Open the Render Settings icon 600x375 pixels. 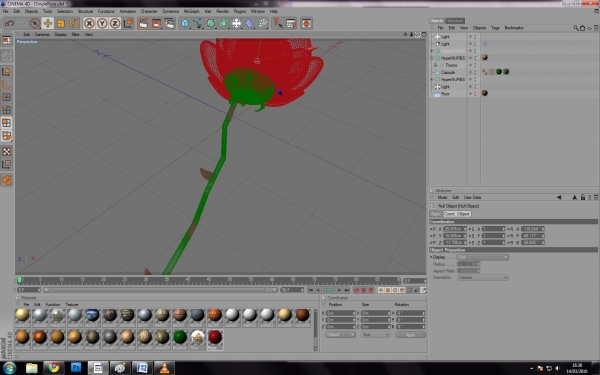(x=170, y=23)
